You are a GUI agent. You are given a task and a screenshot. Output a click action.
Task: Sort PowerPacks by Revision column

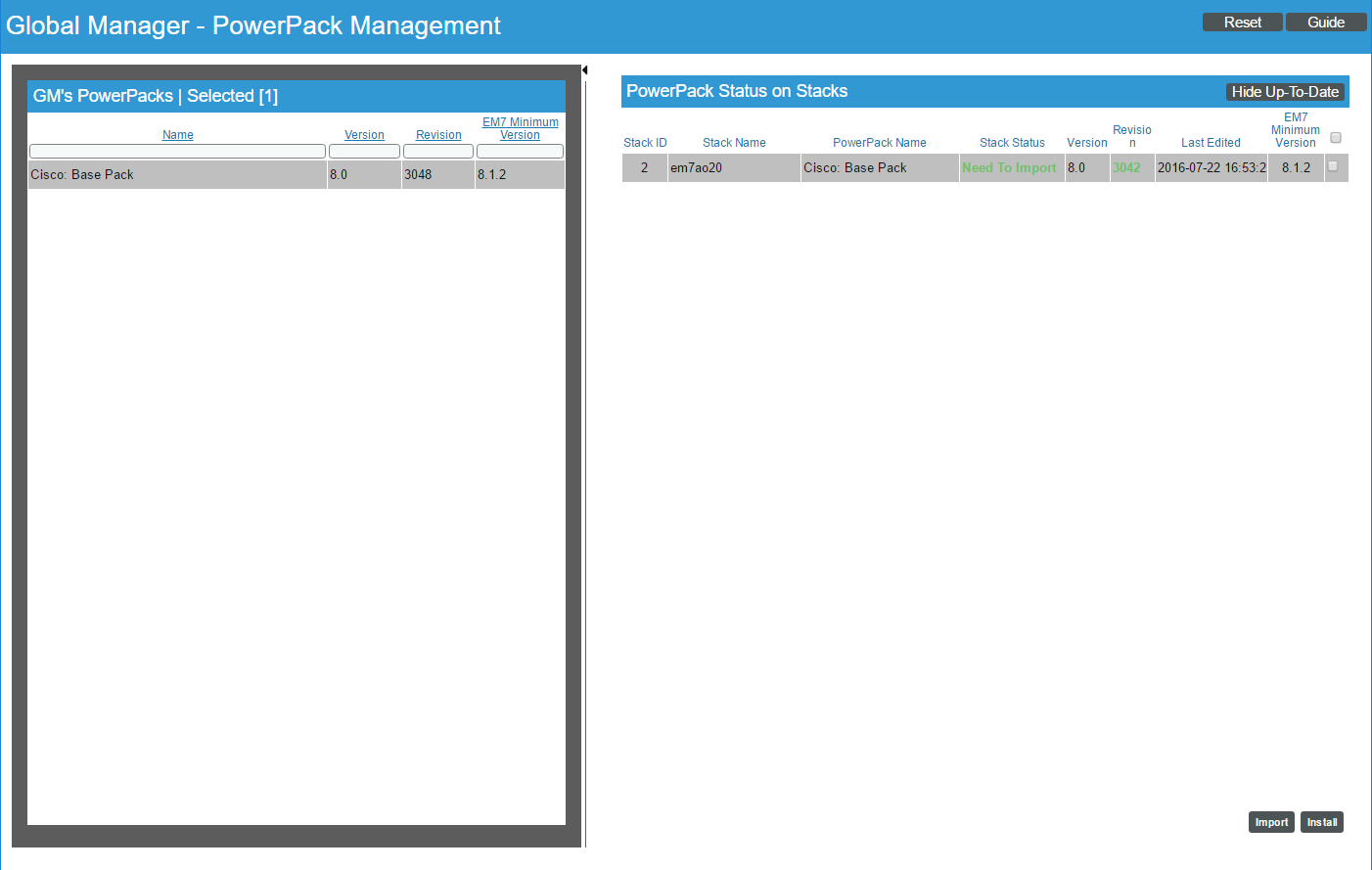(x=438, y=135)
